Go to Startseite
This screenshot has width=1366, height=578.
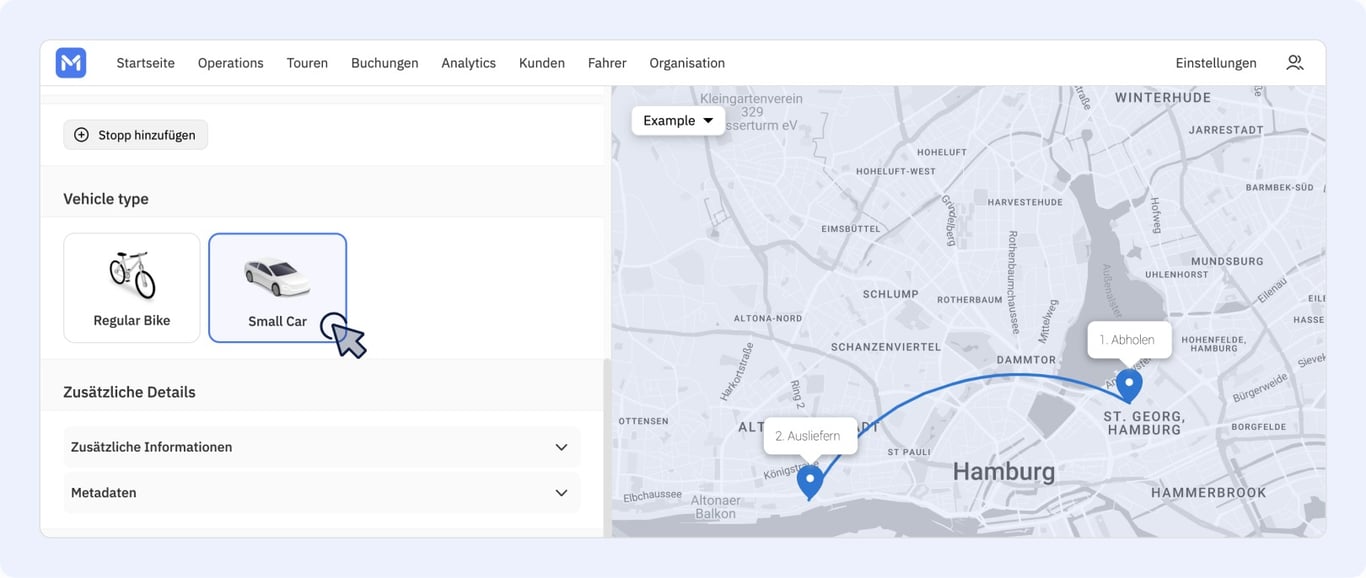146,63
